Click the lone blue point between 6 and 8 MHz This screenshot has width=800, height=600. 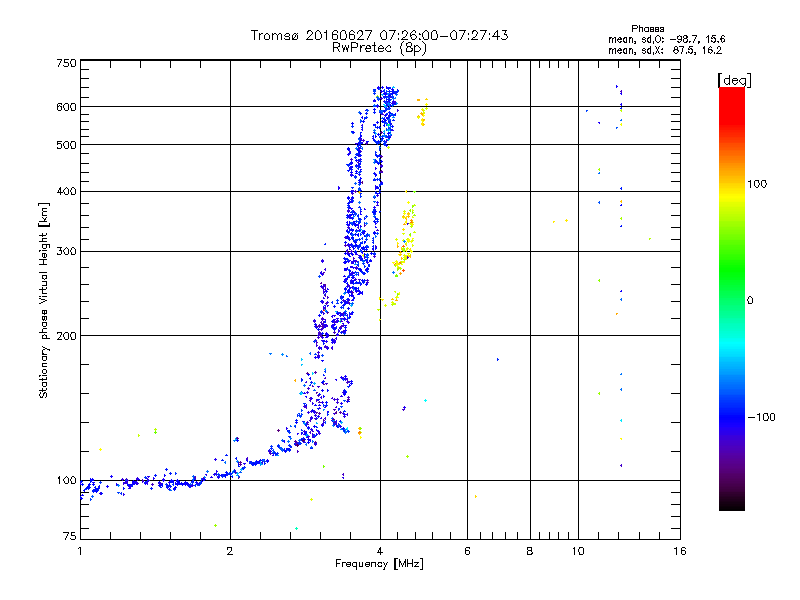tap(498, 360)
